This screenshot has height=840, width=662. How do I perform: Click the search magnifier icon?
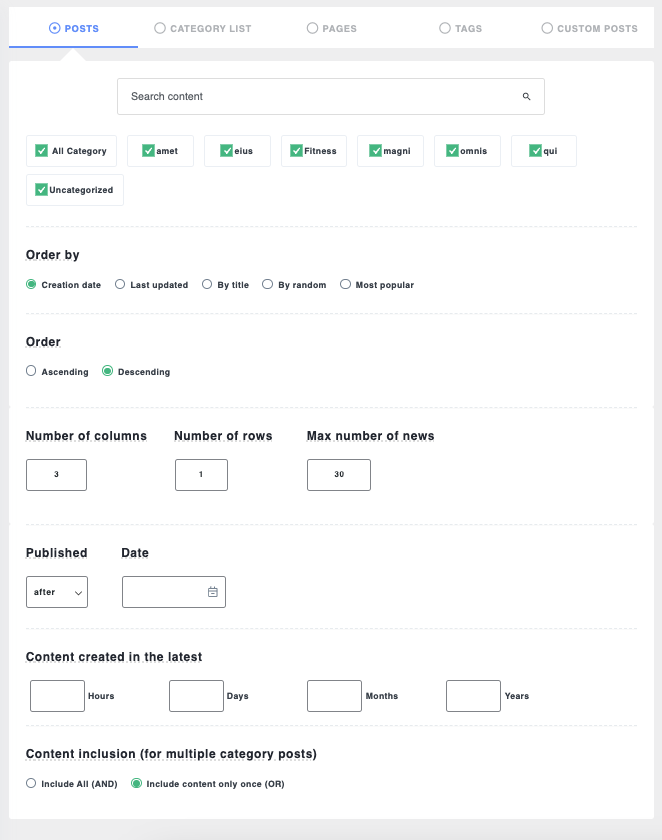[526, 97]
